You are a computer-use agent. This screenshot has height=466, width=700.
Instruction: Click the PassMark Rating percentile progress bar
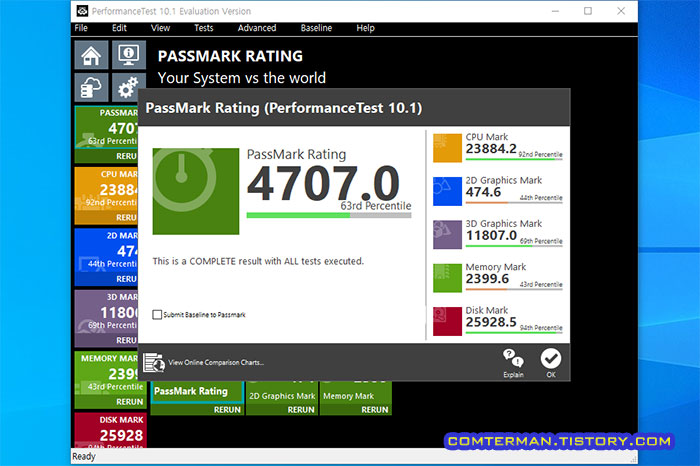329,215
